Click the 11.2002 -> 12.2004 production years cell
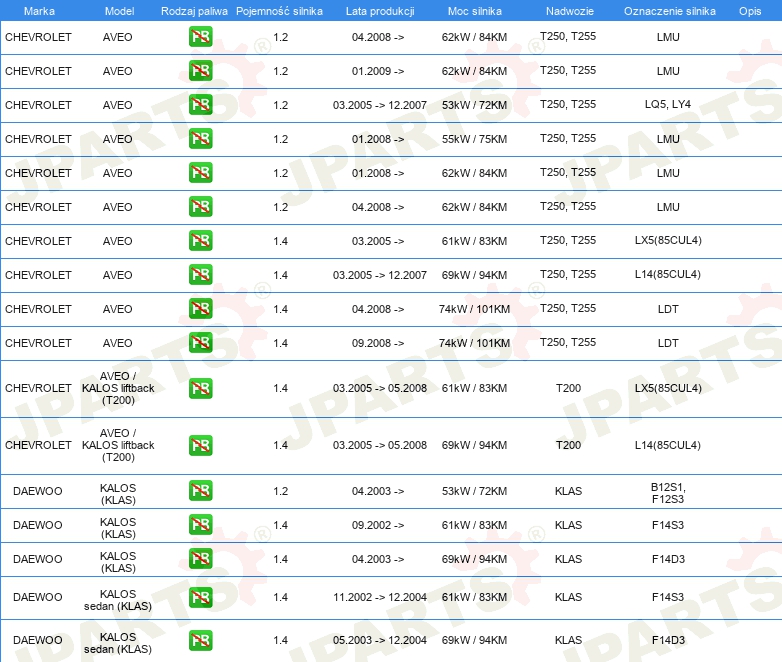The image size is (782, 662). (380, 597)
